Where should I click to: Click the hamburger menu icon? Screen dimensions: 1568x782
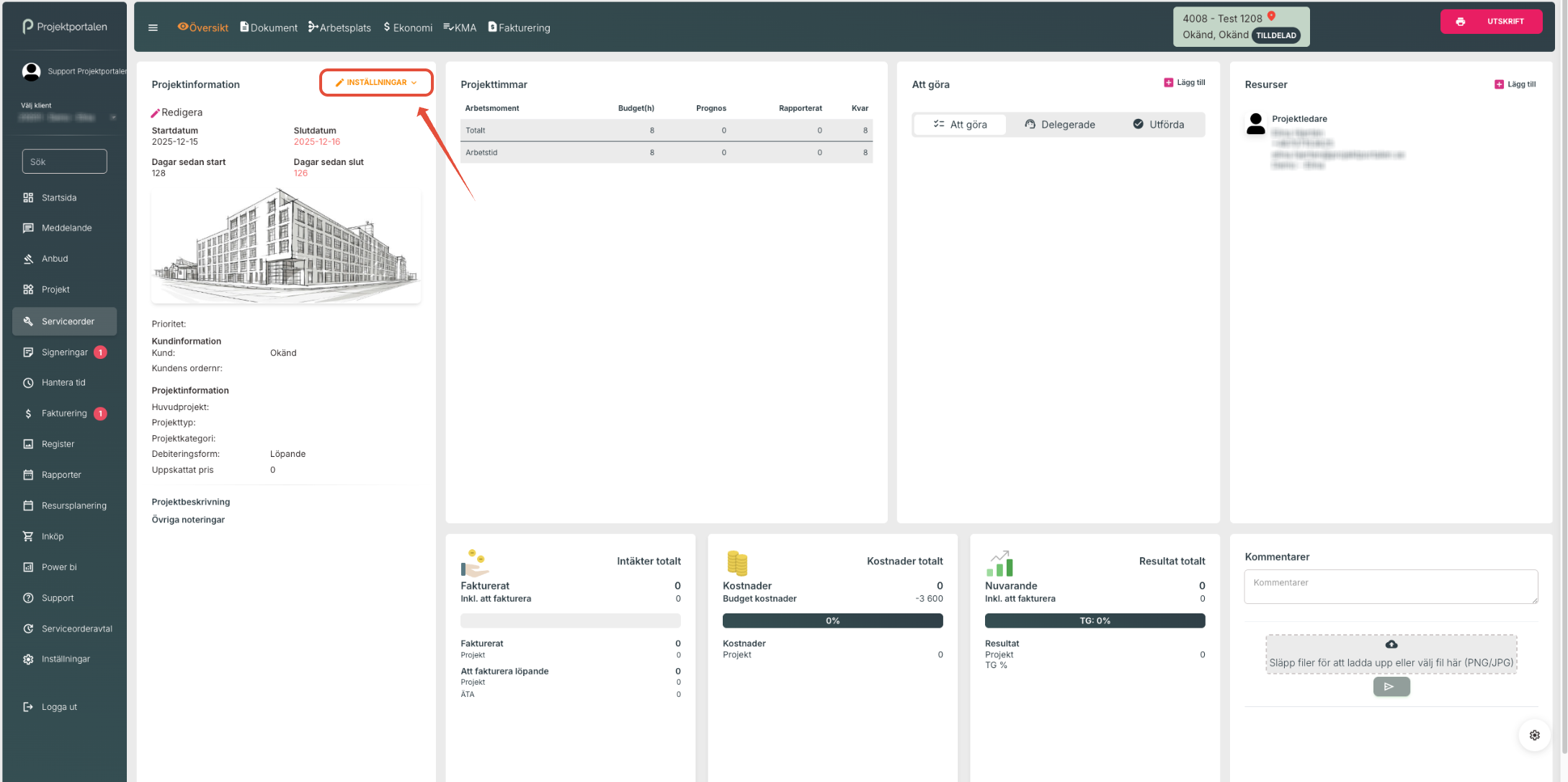[153, 27]
